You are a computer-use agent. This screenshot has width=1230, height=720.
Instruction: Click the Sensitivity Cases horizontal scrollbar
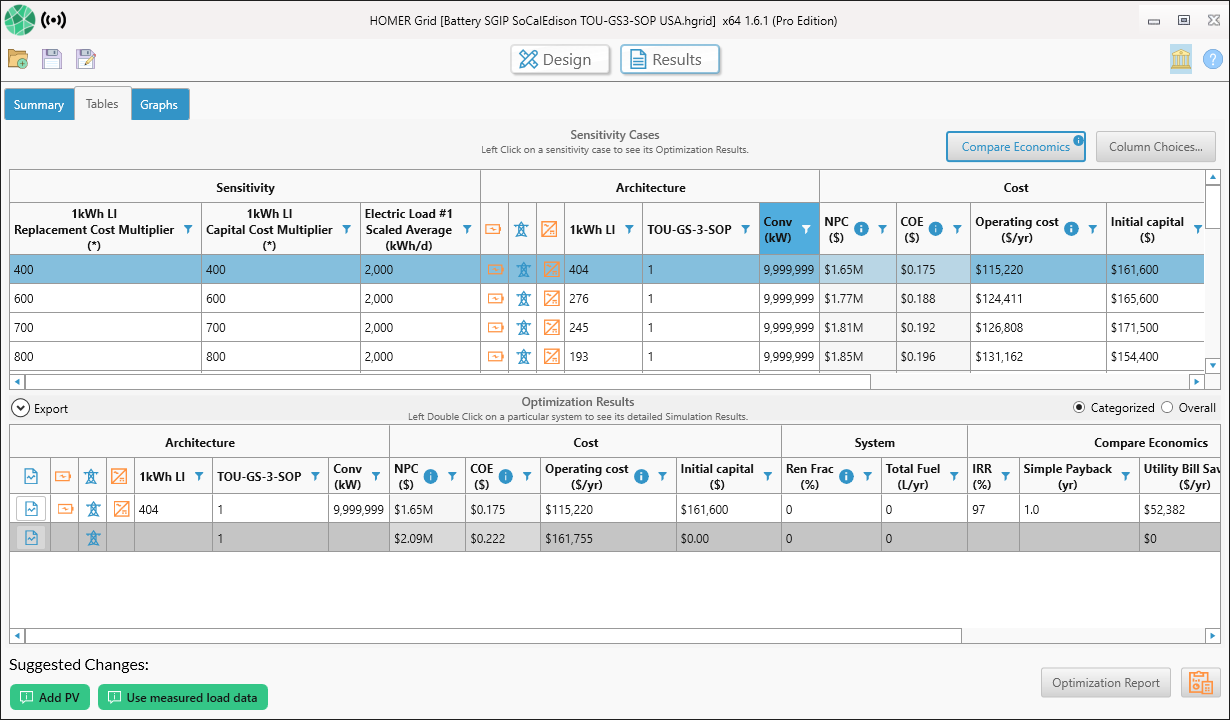(448, 381)
